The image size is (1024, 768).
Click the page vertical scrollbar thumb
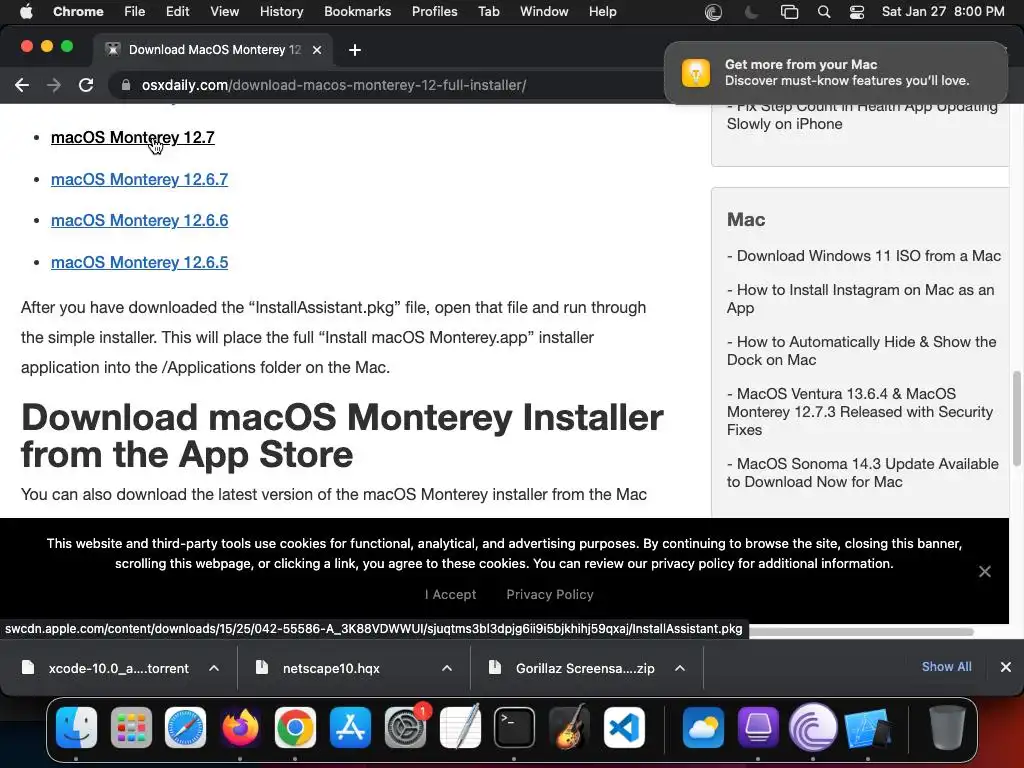coord(1016,419)
